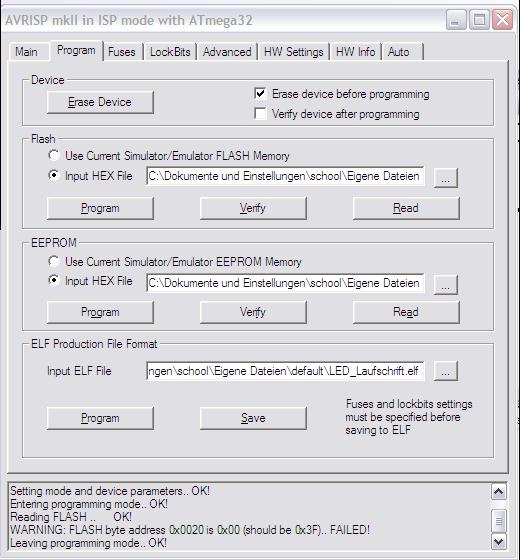Open the Fuses tab

(x=122, y=52)
